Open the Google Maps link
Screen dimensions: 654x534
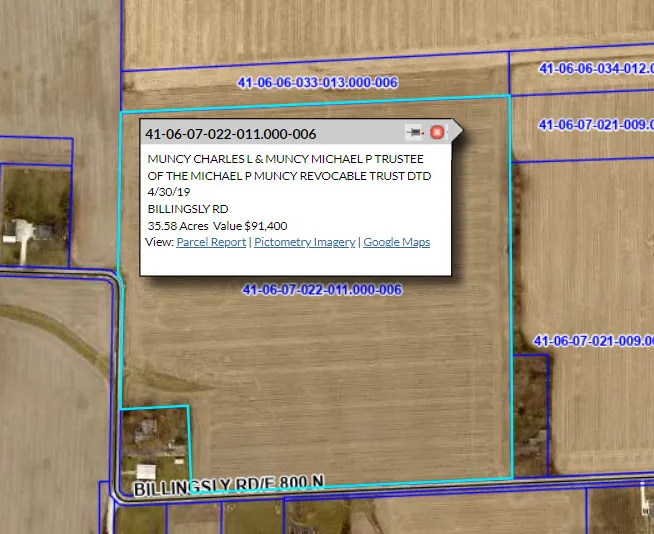[x=396, y=242]
